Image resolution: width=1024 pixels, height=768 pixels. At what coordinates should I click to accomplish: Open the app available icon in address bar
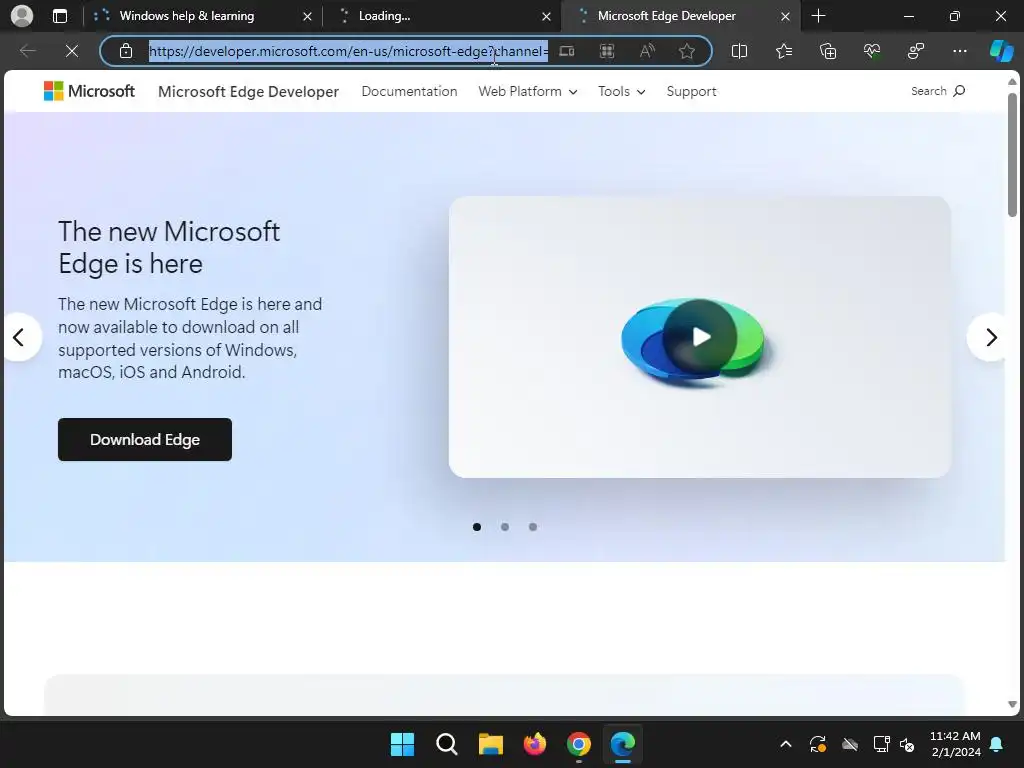(x=567, y=51)
